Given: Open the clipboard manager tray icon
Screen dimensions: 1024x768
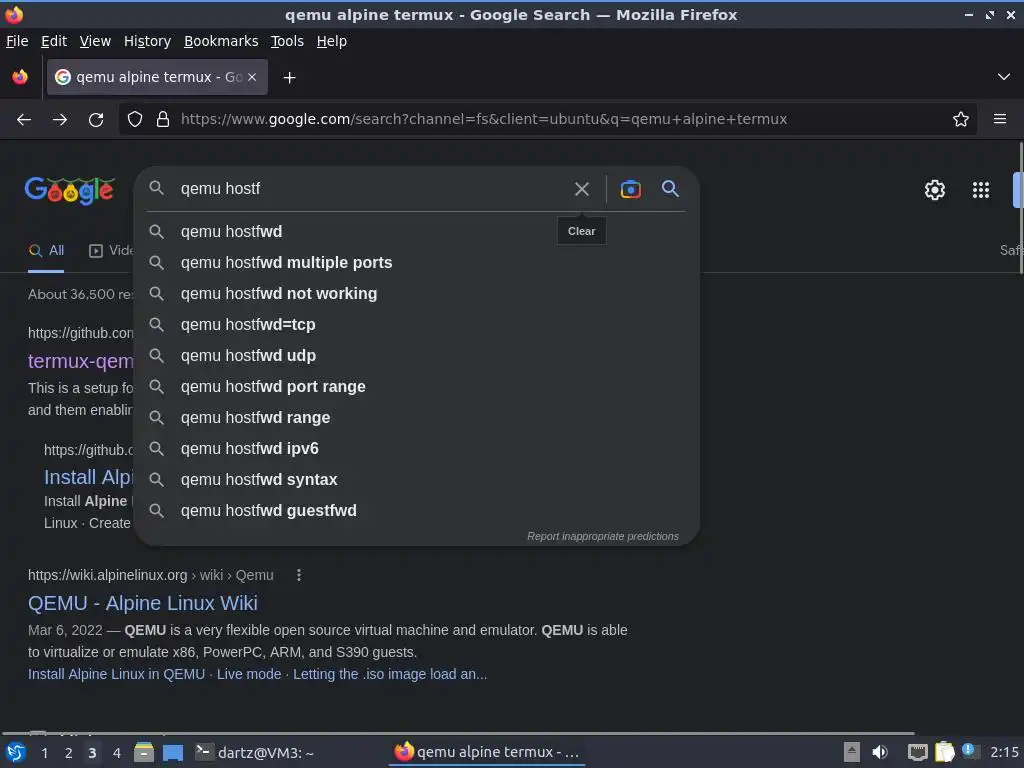Looking at the screenshot, I should (944, 752).
